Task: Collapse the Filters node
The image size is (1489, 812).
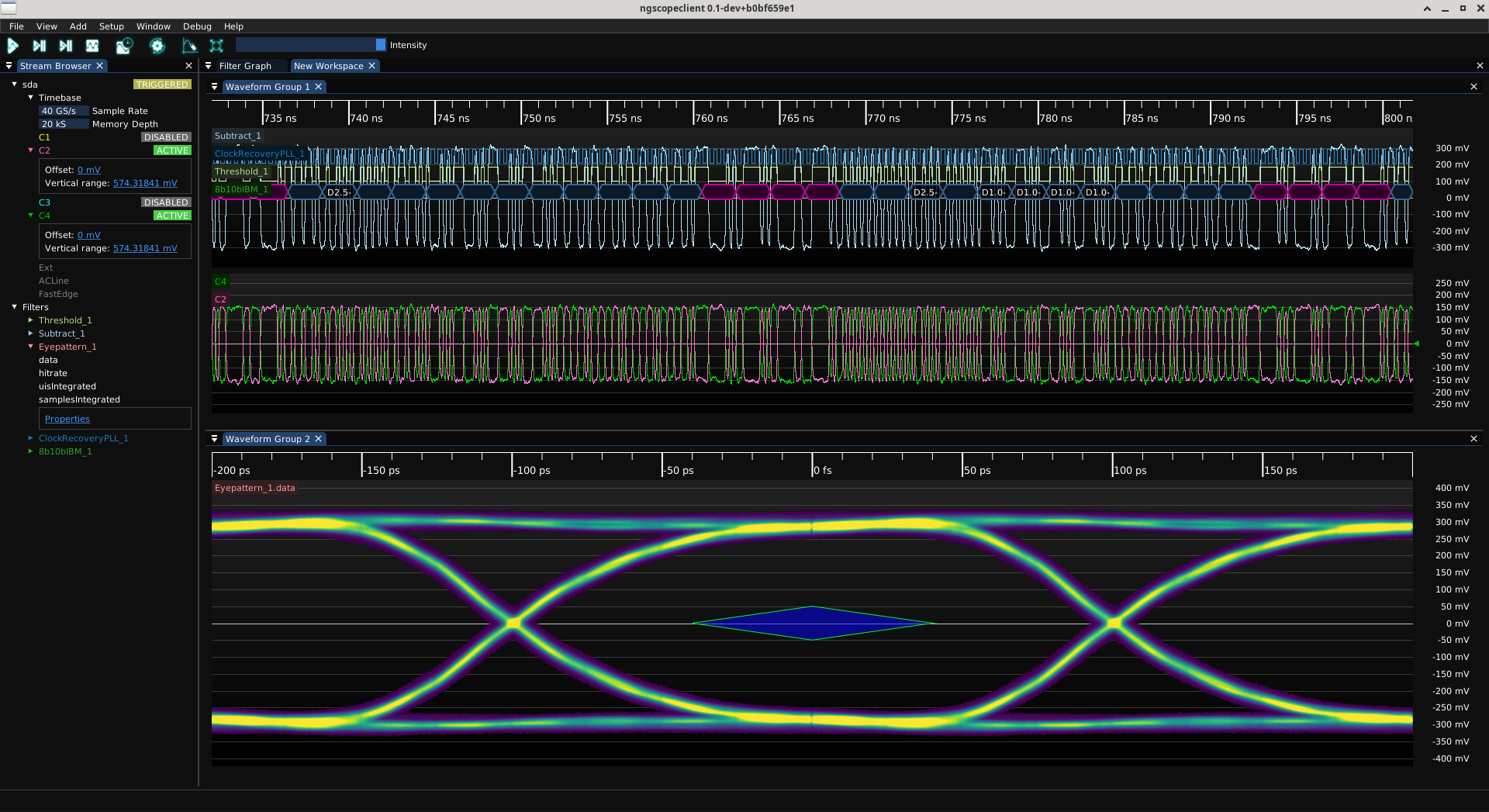Action: click(x=15, y=306)
